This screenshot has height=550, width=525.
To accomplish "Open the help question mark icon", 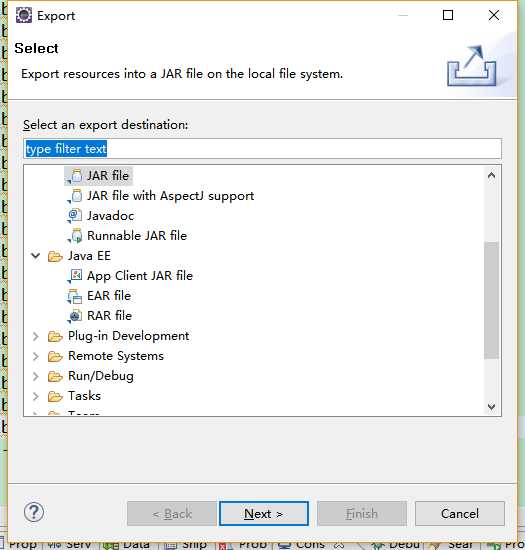I will [x=34, y=512].
